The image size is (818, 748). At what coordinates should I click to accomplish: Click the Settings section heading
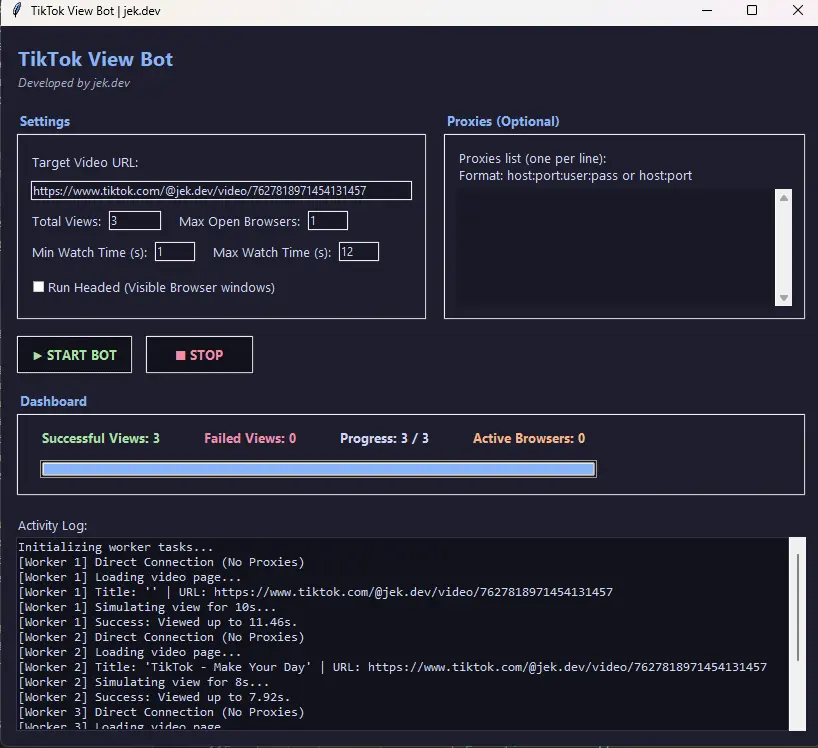pos(45,122)
